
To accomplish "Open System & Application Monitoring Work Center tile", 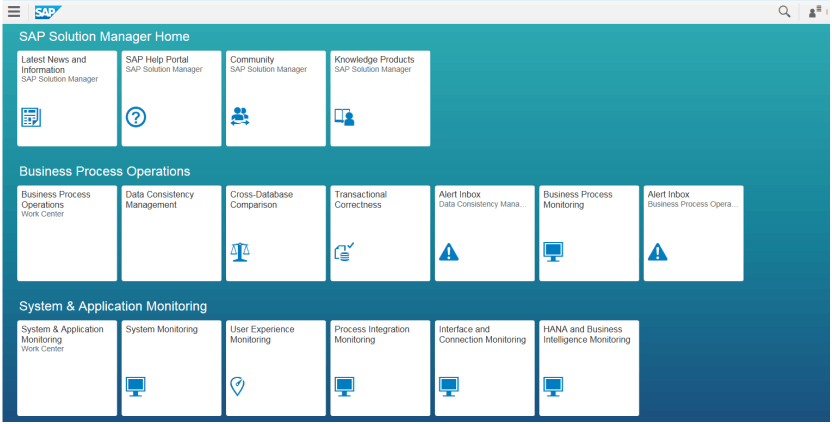I will point(67,368).
